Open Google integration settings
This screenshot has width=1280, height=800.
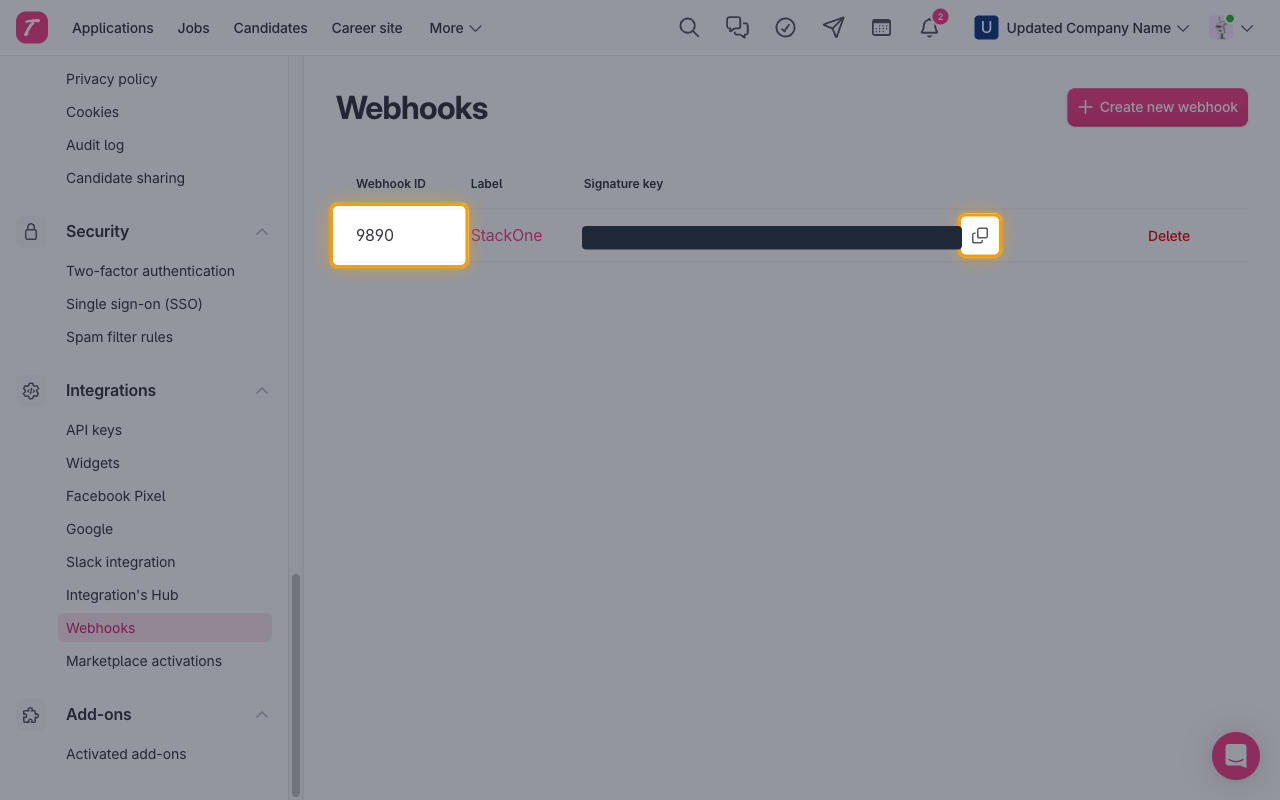pos(89,529)
